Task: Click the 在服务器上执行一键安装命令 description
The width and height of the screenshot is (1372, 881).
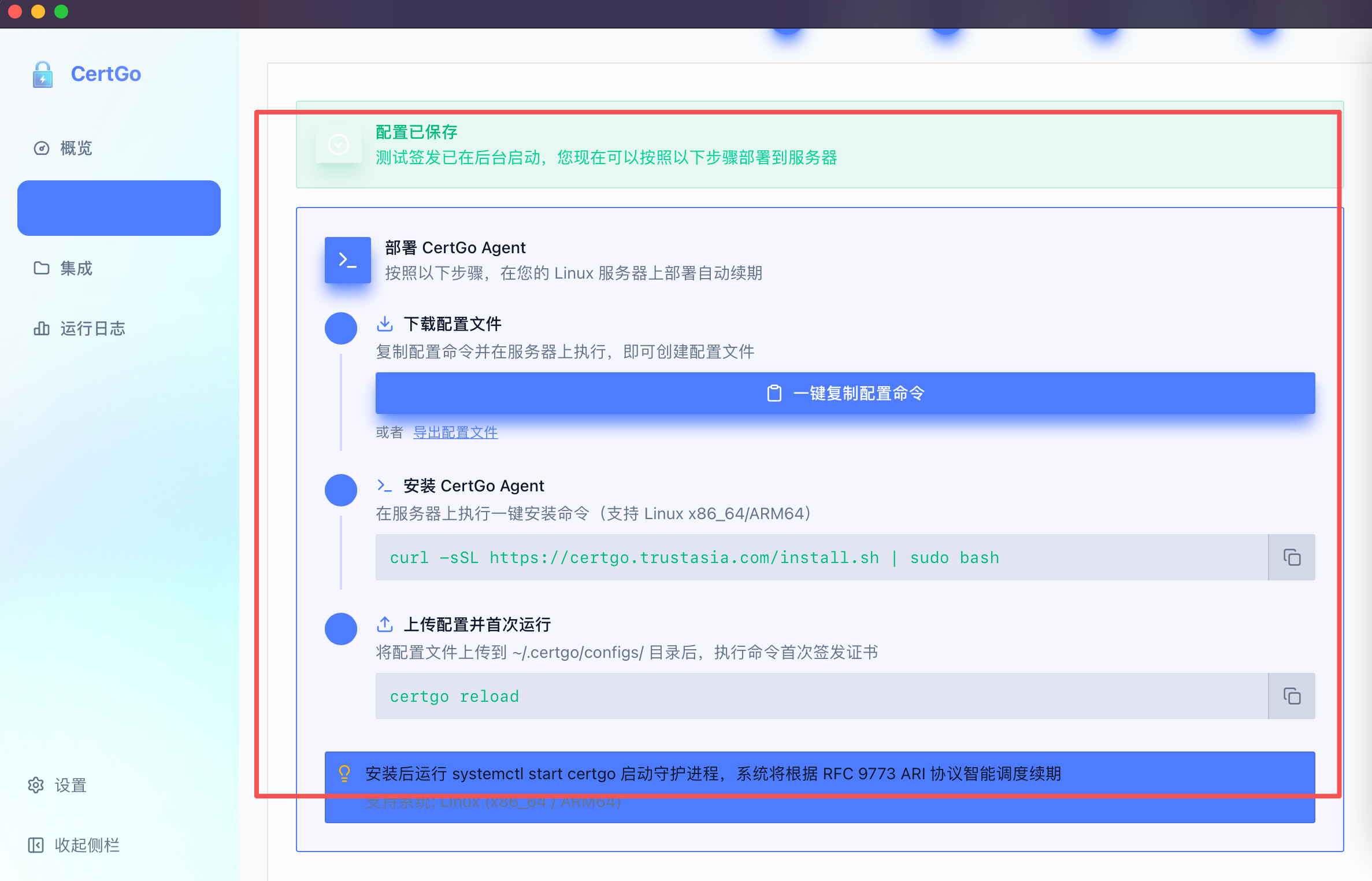Action: pyautogui.click(x=594, y=513)
